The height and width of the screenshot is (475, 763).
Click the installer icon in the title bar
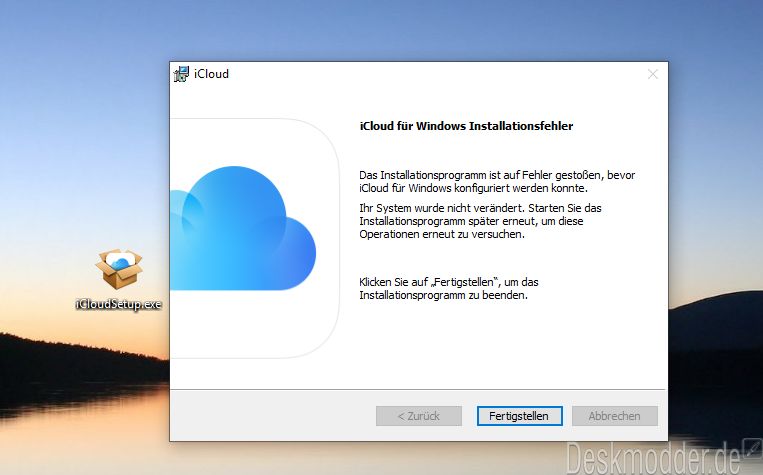(x=182, y=74)
